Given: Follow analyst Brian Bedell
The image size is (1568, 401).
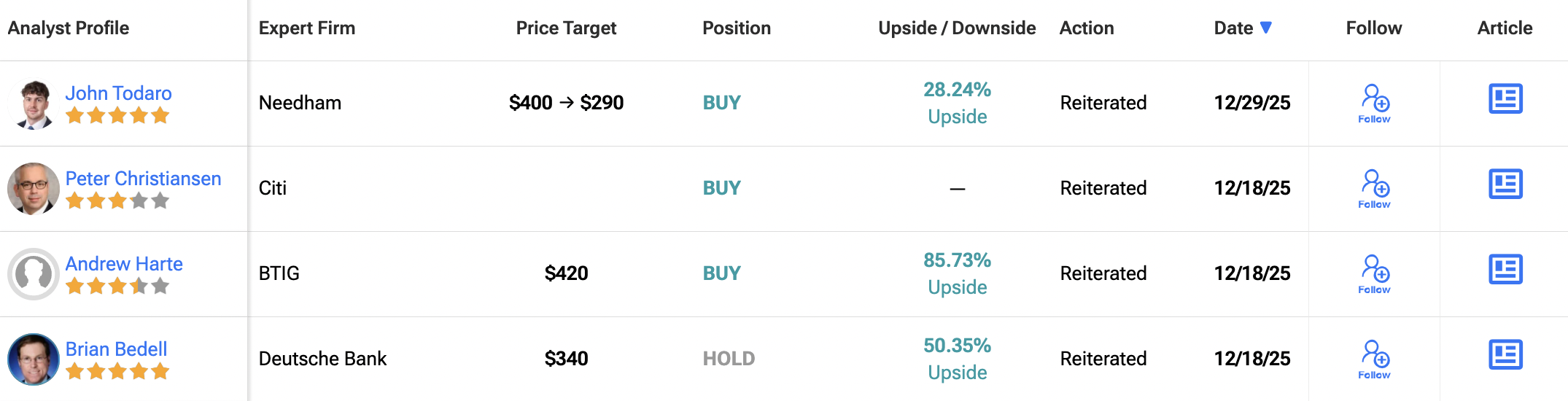Looking at the screenshot, I should 1374,359.
